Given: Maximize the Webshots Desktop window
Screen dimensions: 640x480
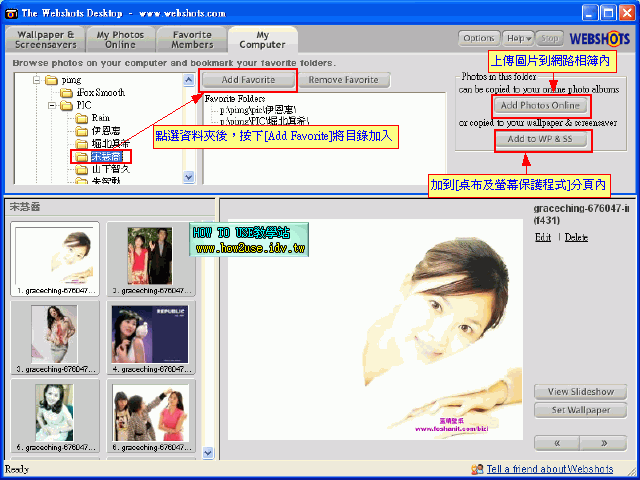Looking at the screenshot, I should point(609,13).
